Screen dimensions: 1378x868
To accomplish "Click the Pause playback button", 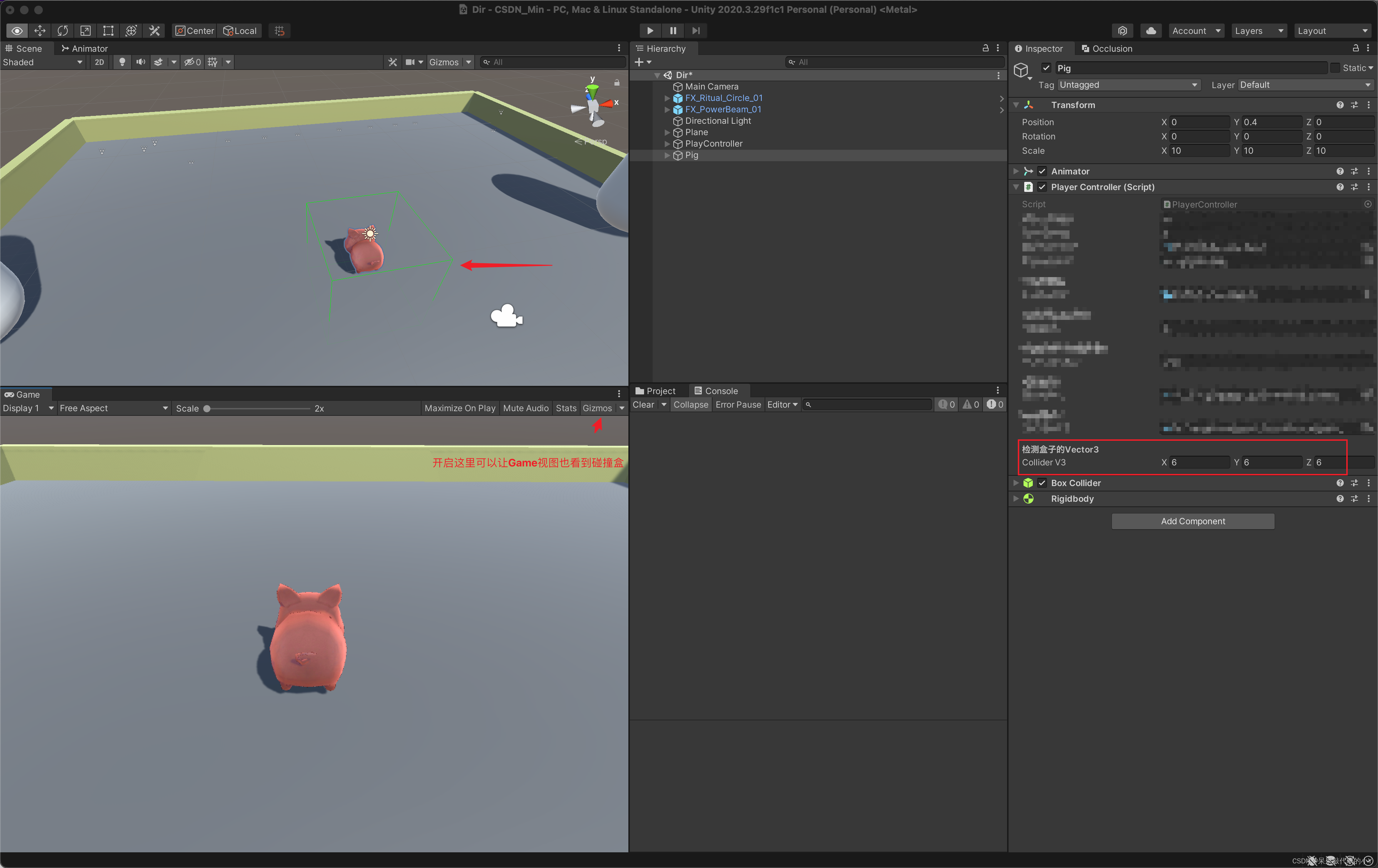I will coord(673,31).
